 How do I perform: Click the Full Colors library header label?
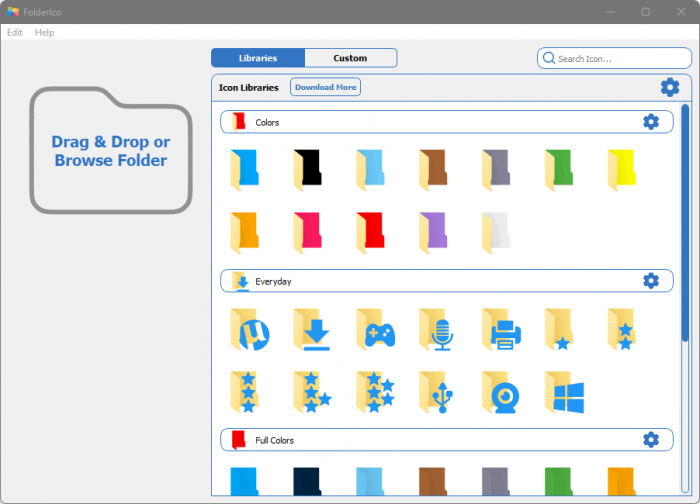(275, 440)
